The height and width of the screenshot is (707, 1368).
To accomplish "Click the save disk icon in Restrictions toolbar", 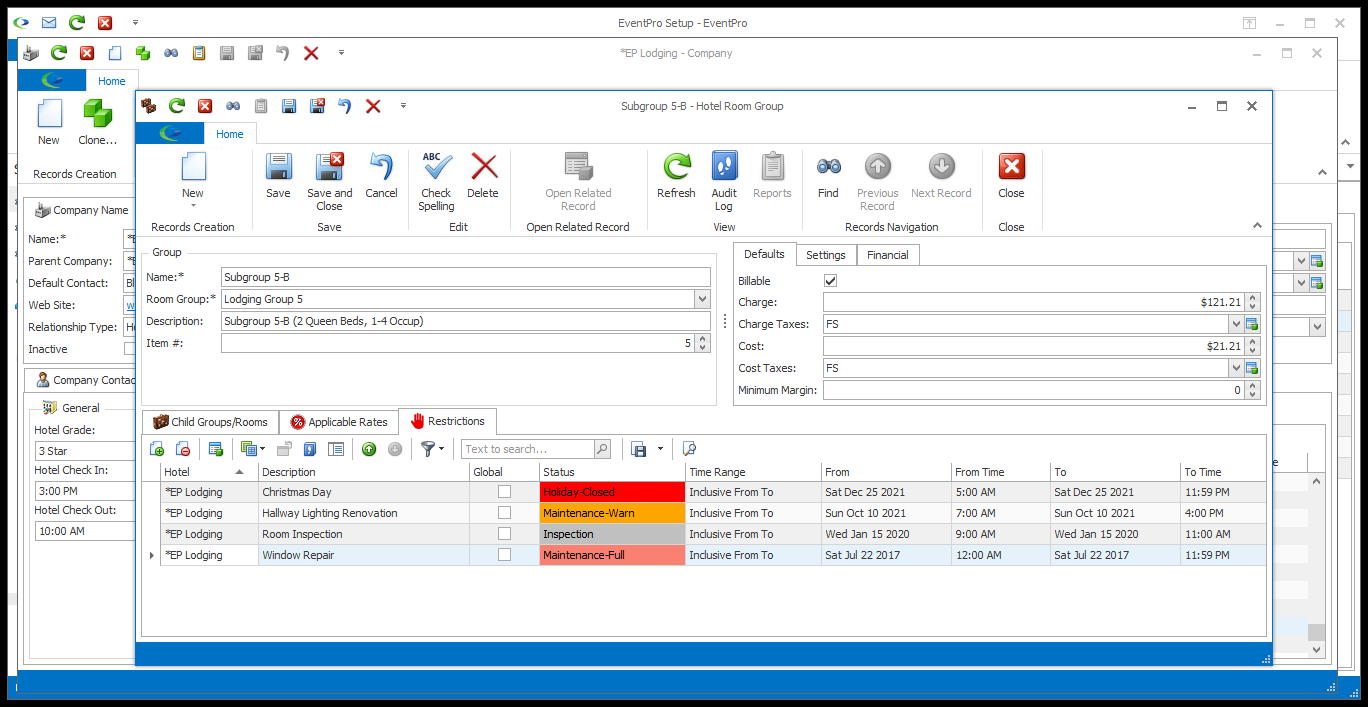I will (639, 449).
